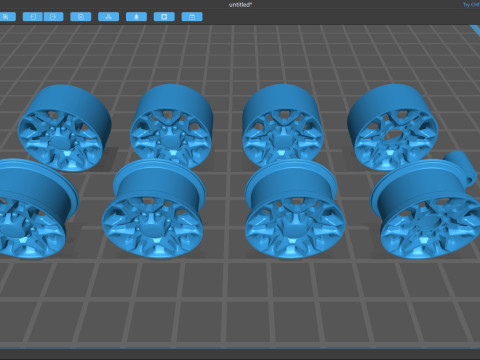
Task: Click the last toolbar button with box icon
Action: (192, 17)
